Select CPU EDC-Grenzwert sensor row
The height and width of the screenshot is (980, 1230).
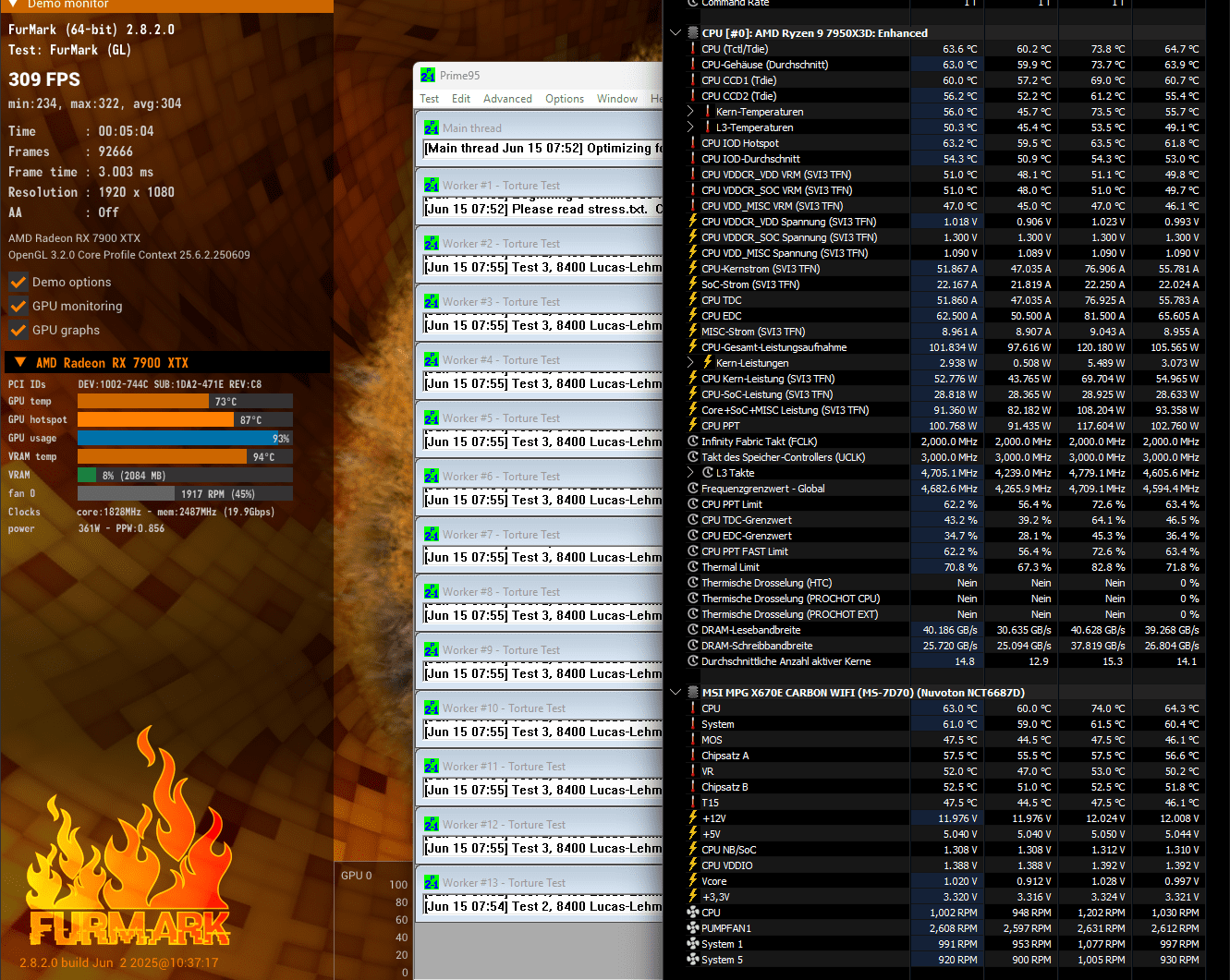[944, 536]
